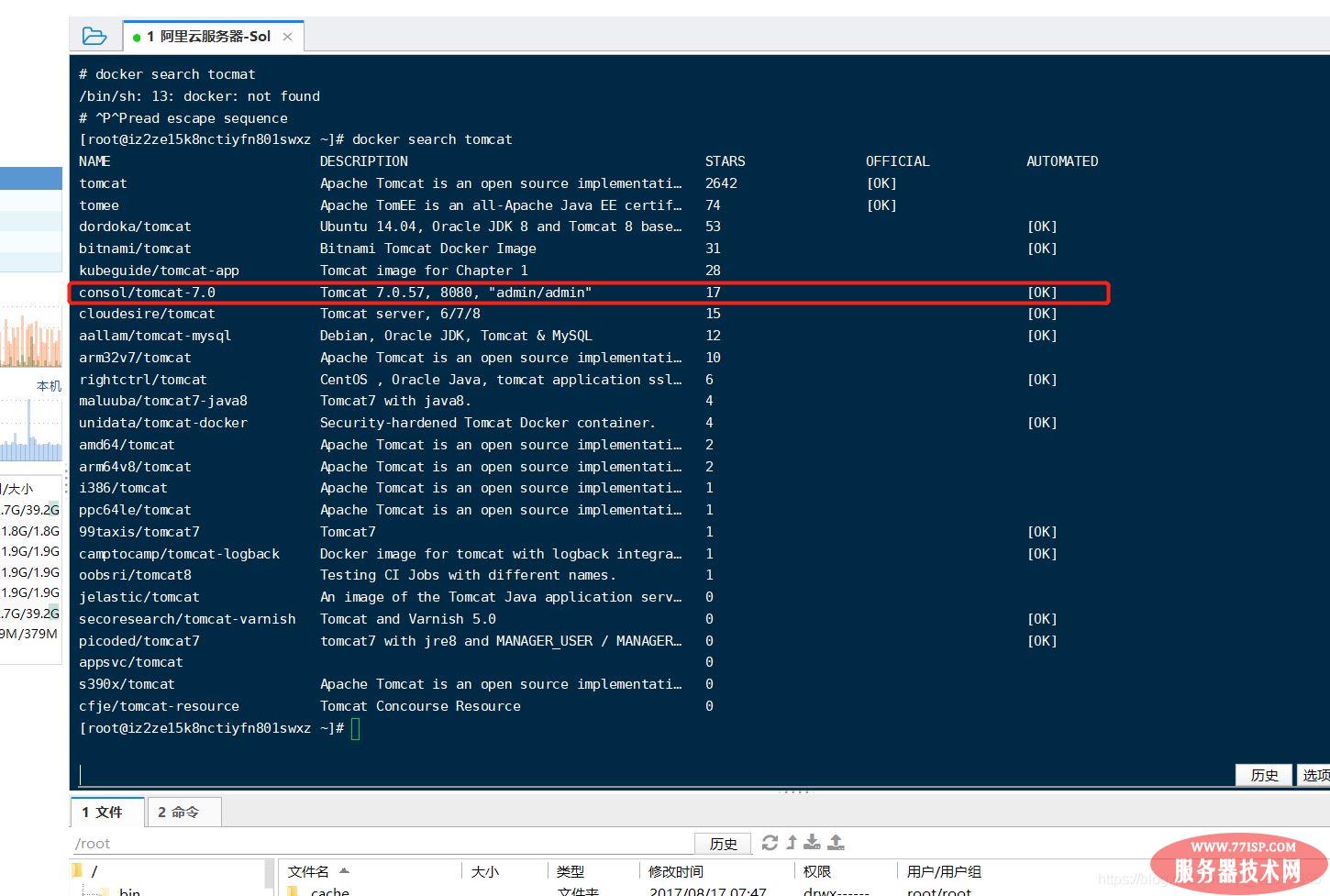Click the 'docker search tomcat' command text
The width and height of the screenshot is (1330, 896).
[432, 139]
